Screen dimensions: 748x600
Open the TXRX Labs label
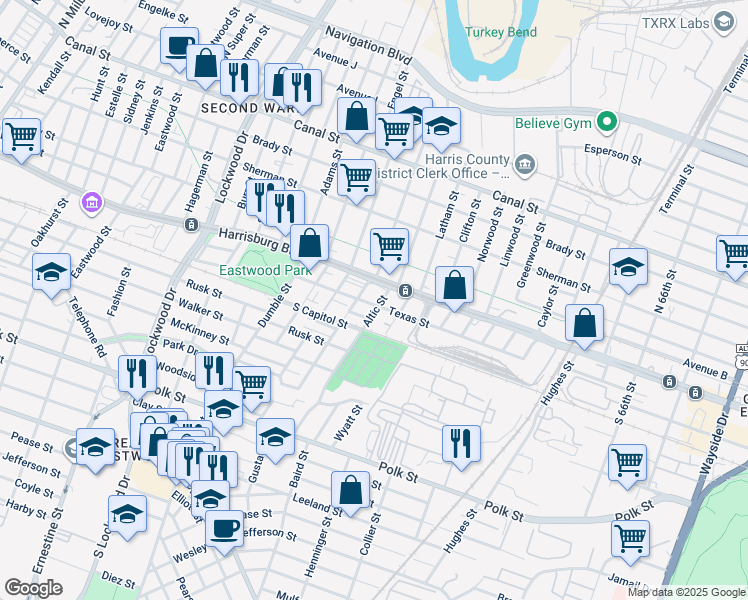[x=675, y=23]
